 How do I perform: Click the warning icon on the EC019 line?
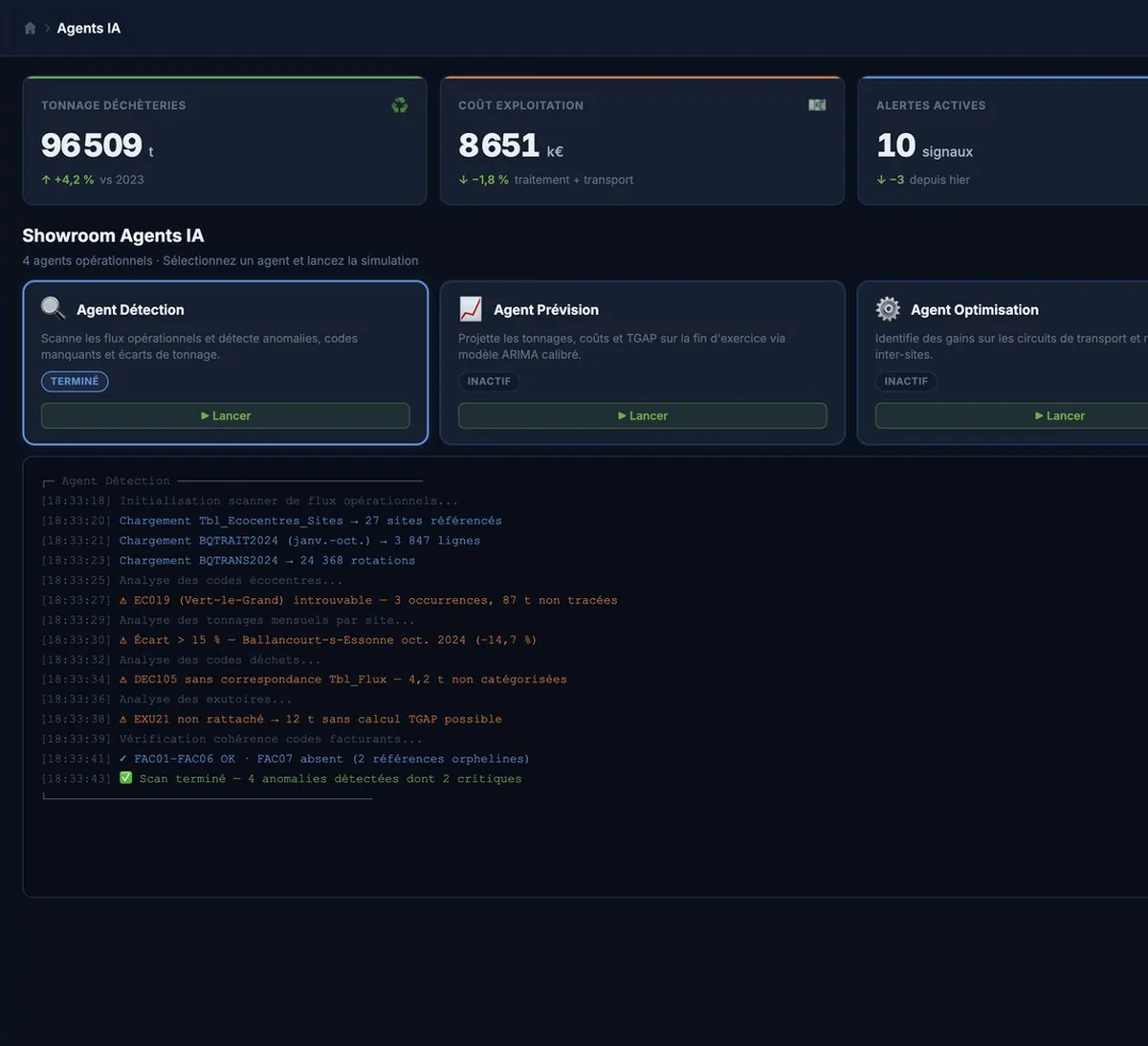coord(123,600)
